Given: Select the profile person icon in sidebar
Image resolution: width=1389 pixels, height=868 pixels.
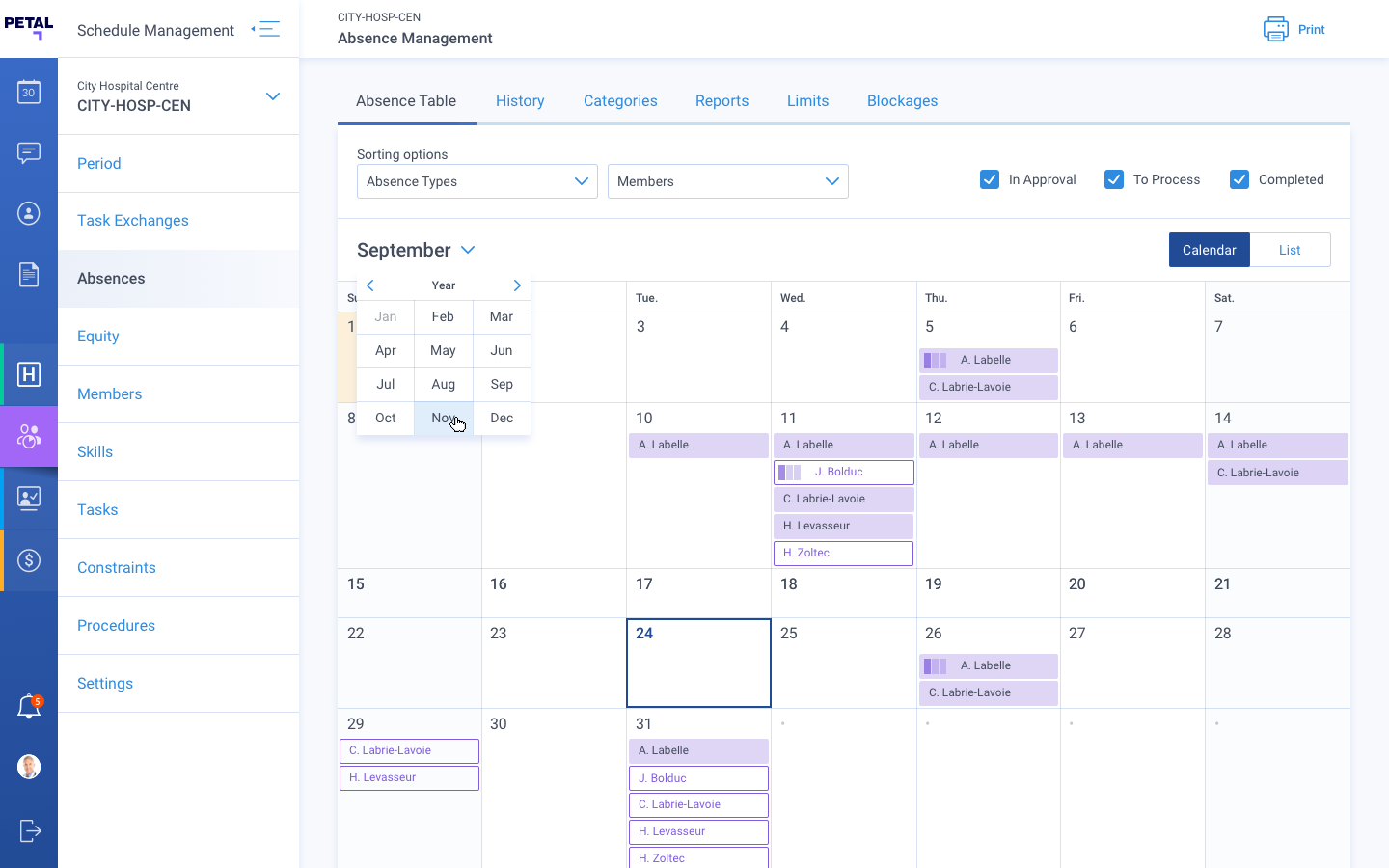Looking at the screenshot, I should 29,214.
